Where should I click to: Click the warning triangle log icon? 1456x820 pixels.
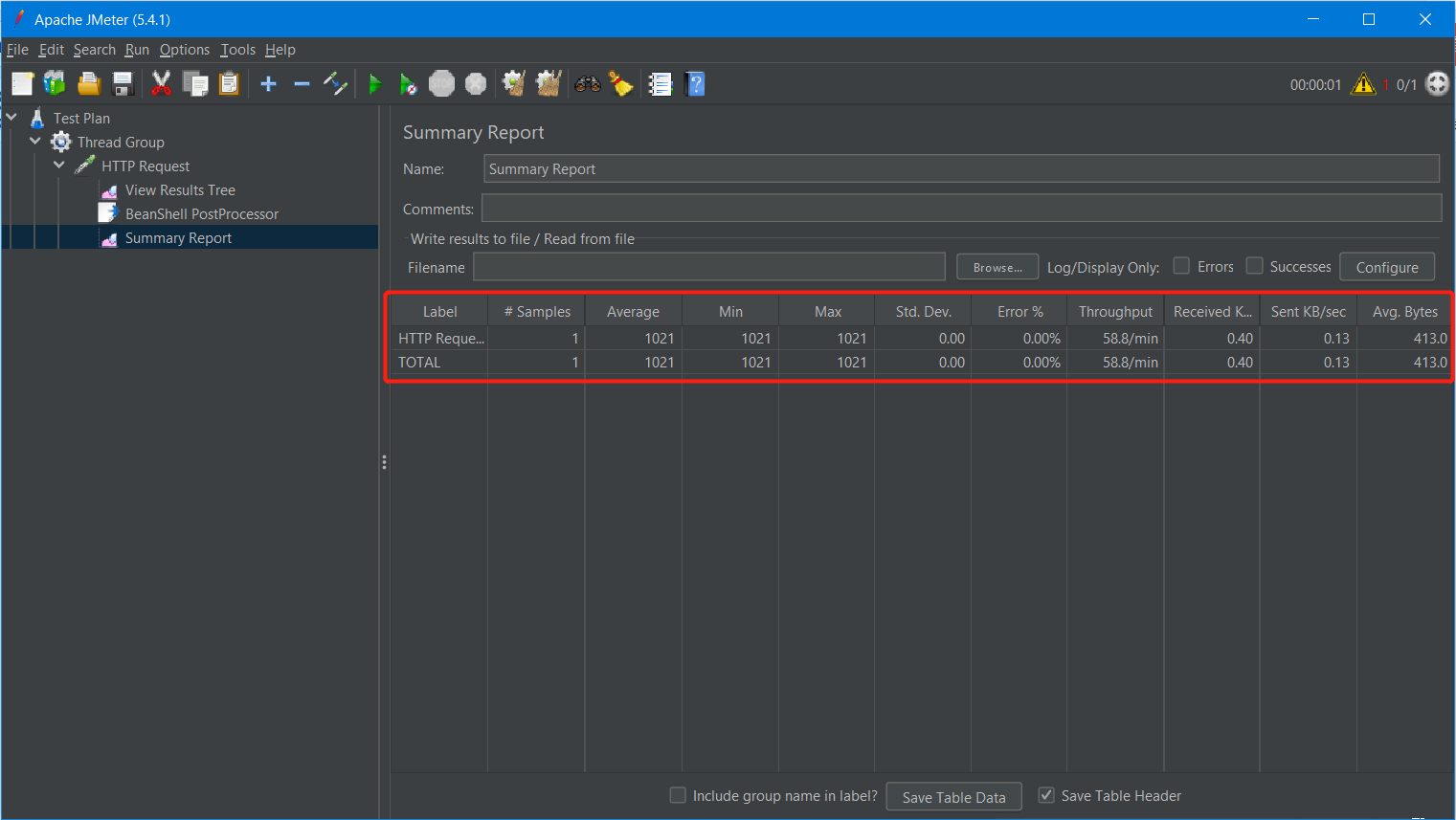(x=1362, y=84)
